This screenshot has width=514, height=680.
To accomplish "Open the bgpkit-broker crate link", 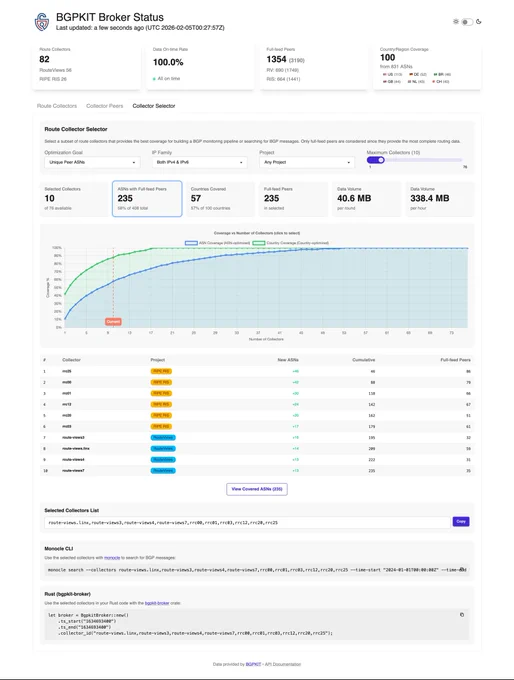I will (157, 603).
